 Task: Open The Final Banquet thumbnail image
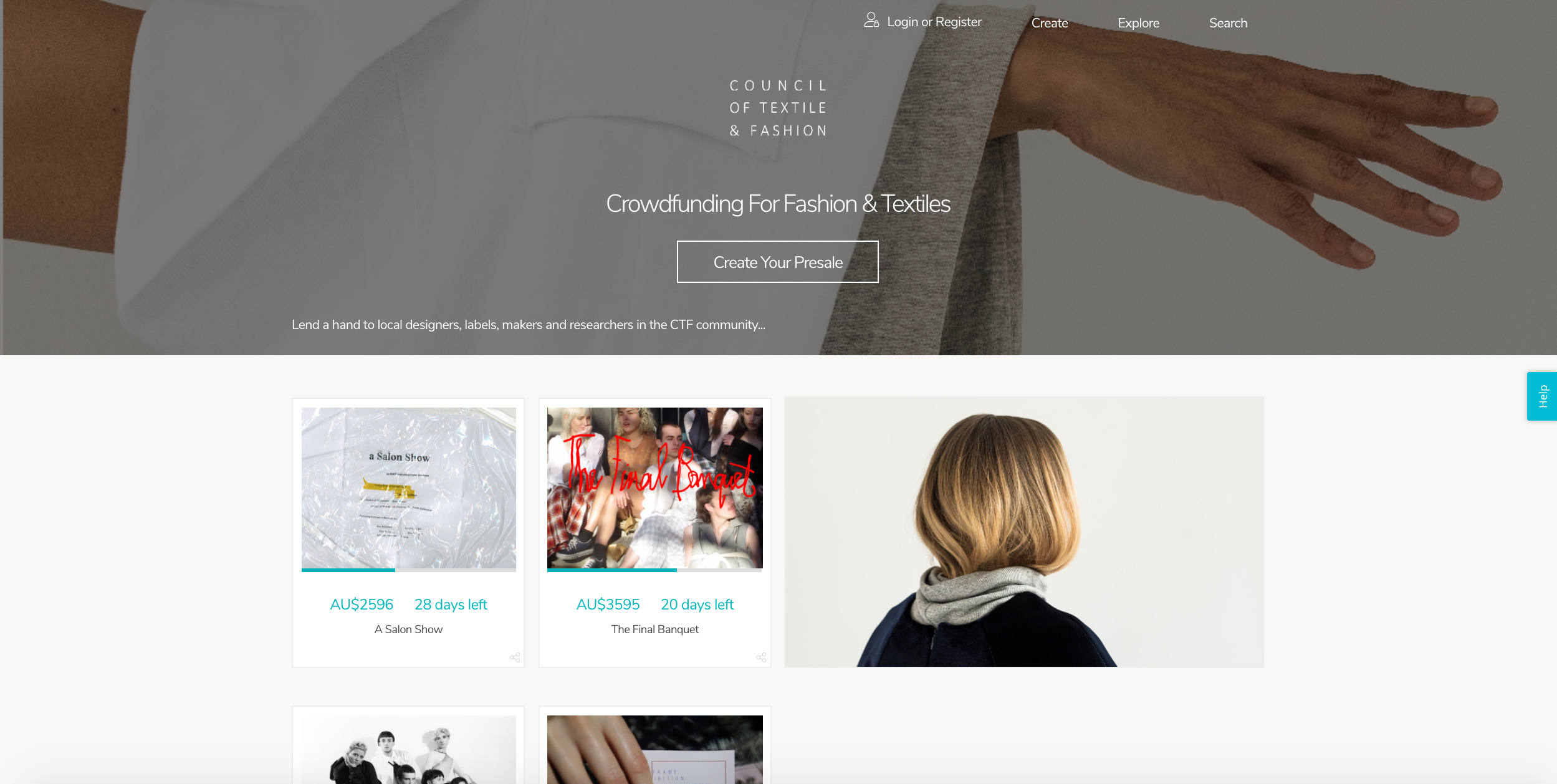pos(655,488)
